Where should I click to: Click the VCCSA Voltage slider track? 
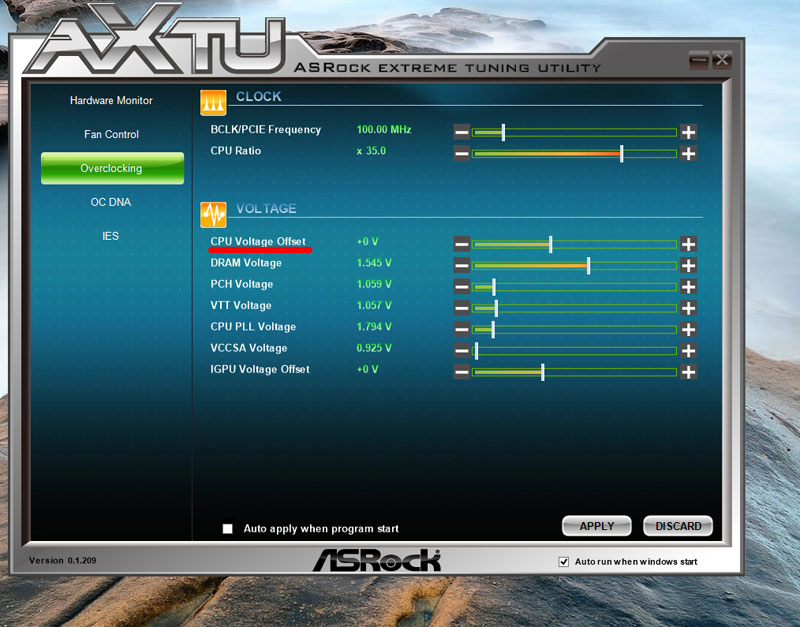click(574, 351)
